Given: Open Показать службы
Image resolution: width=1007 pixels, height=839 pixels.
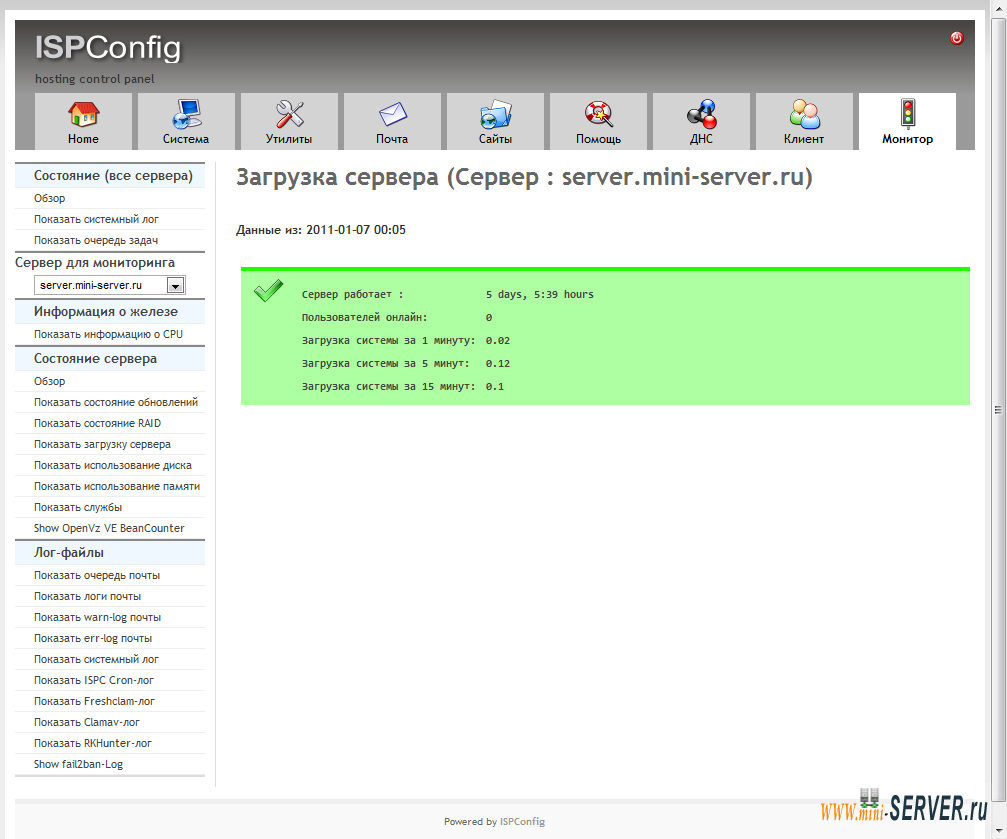Looking at the screenshot, I should coord(78,508).
